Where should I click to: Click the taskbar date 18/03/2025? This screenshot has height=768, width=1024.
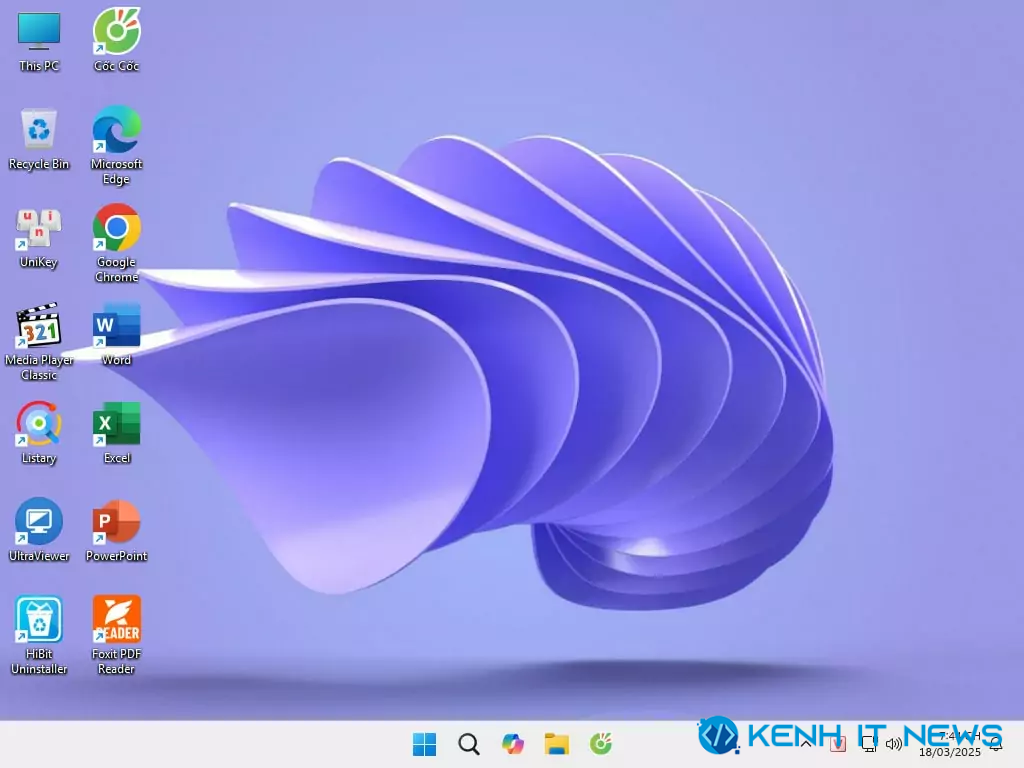[x=950, y=752]
